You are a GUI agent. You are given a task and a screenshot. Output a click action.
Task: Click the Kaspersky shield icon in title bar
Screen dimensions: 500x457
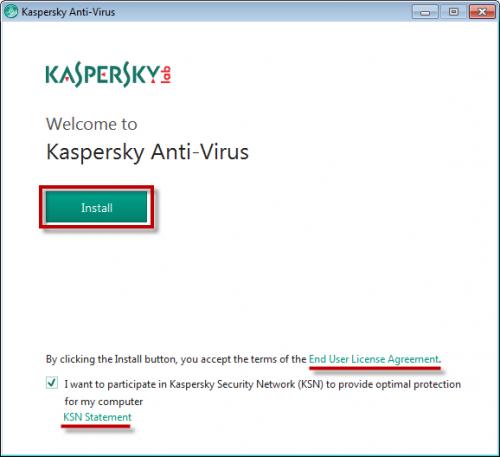pos(11,12)
